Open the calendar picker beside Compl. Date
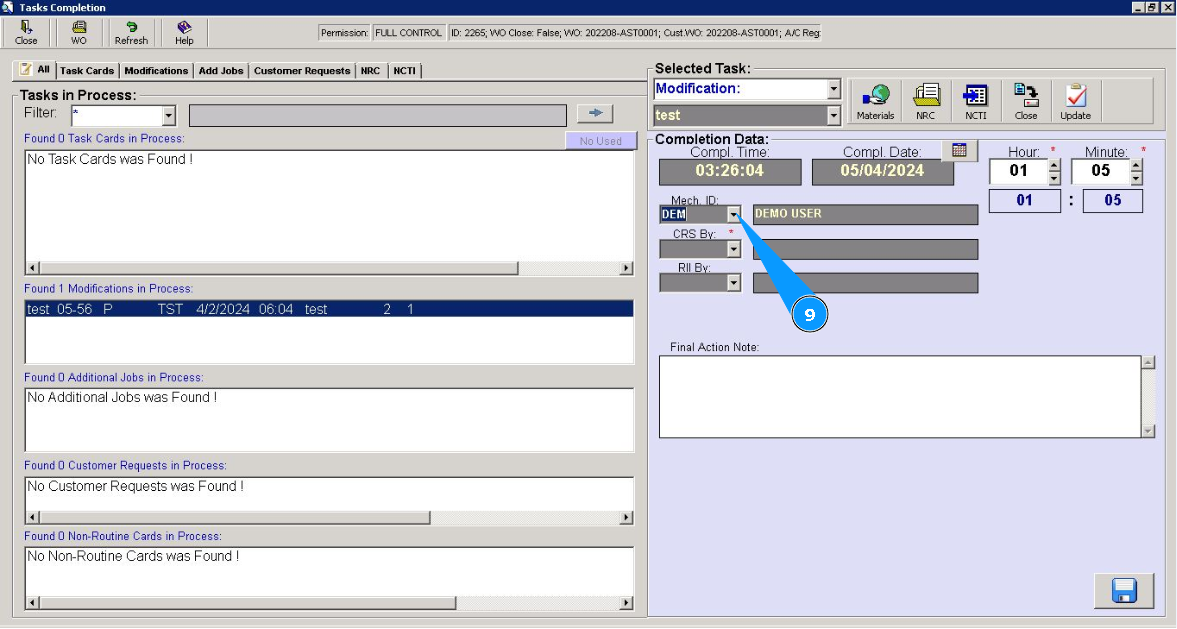The image size is (1177, 629). coord(959,150)
